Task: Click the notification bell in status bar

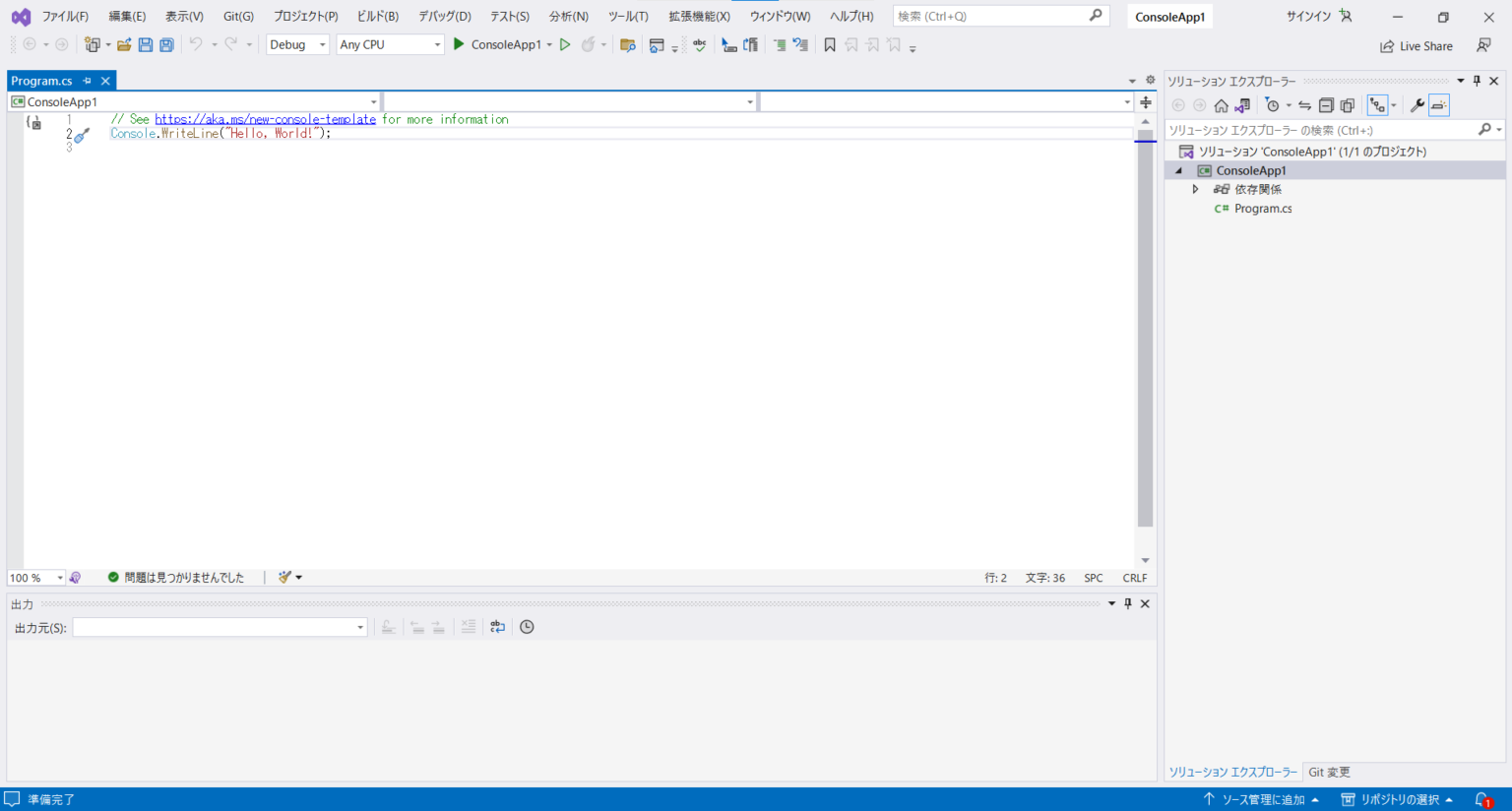Action: (x=1482, y=799)
